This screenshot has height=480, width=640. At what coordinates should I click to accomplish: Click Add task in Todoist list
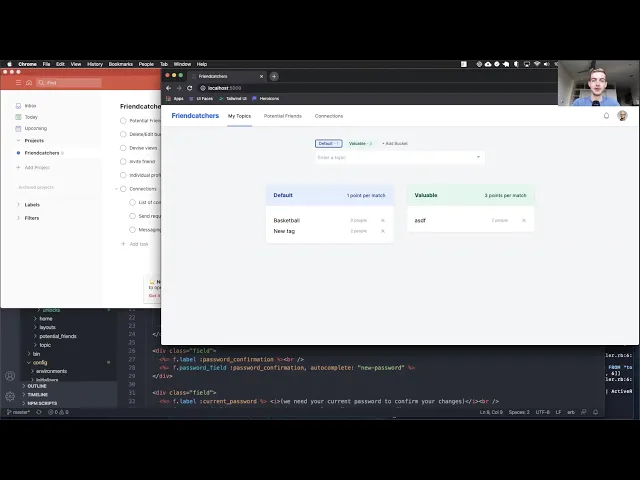coord(135,244)
